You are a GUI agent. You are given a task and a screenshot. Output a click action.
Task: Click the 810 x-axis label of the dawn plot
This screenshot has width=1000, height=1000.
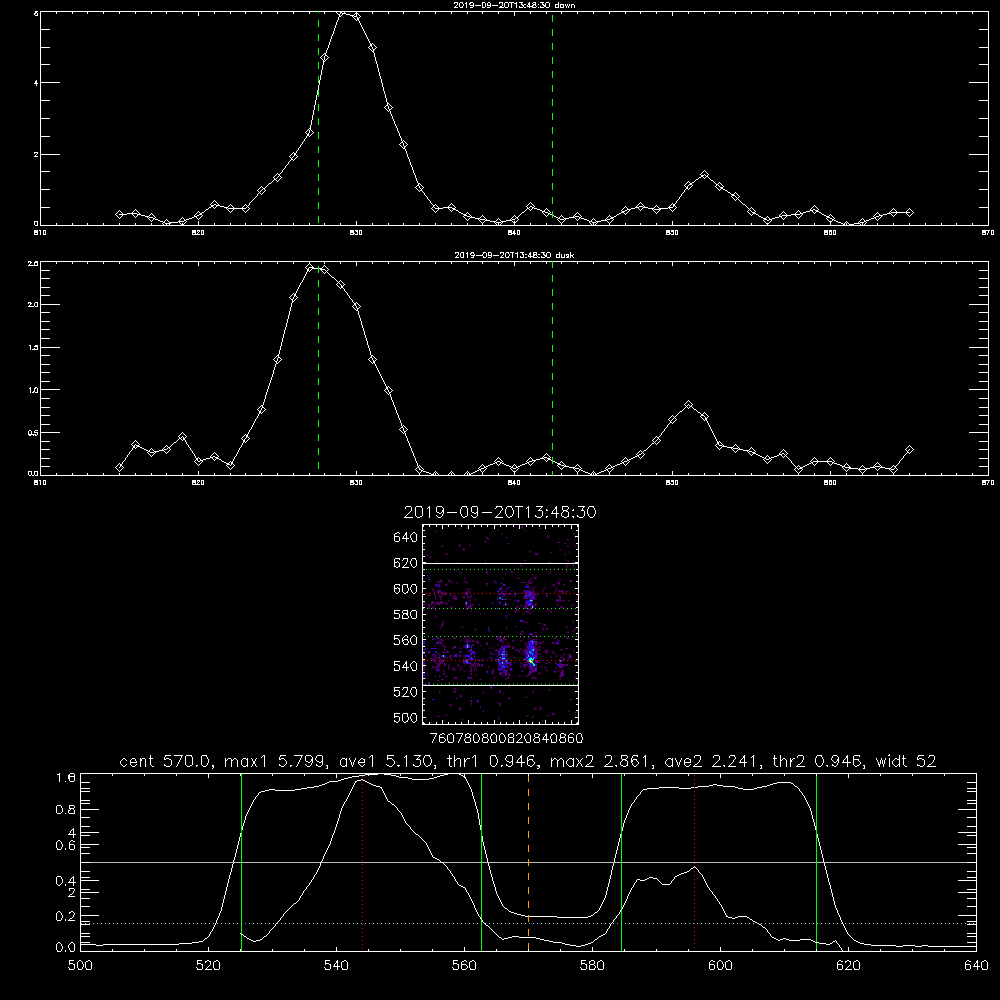point(40,233)
